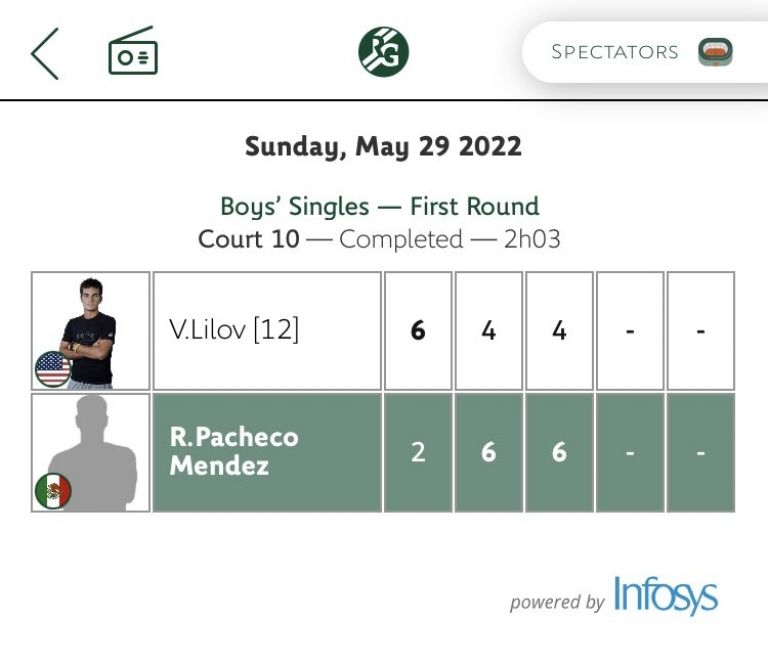Image resolution: width=768 pixels, height=664 pixels.
Task: Open the radio icon
Action: tap(133, 50)
